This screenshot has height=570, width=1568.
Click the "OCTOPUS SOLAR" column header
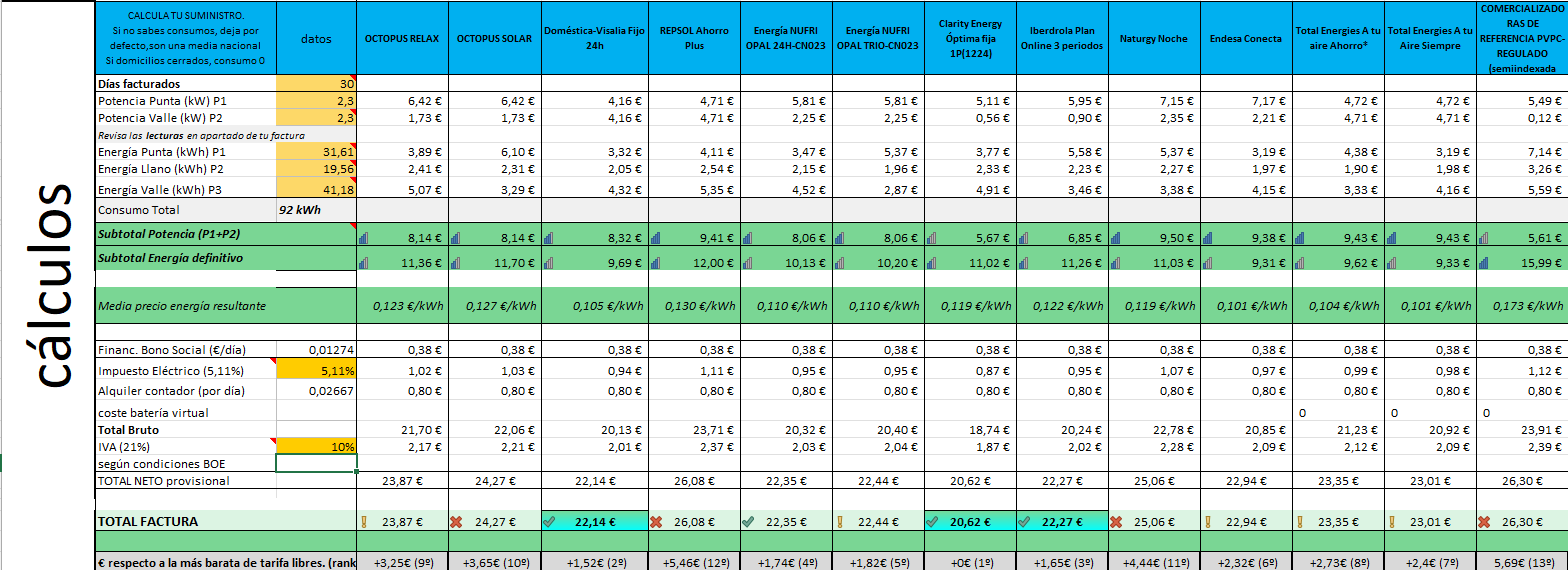click(494, 38)
